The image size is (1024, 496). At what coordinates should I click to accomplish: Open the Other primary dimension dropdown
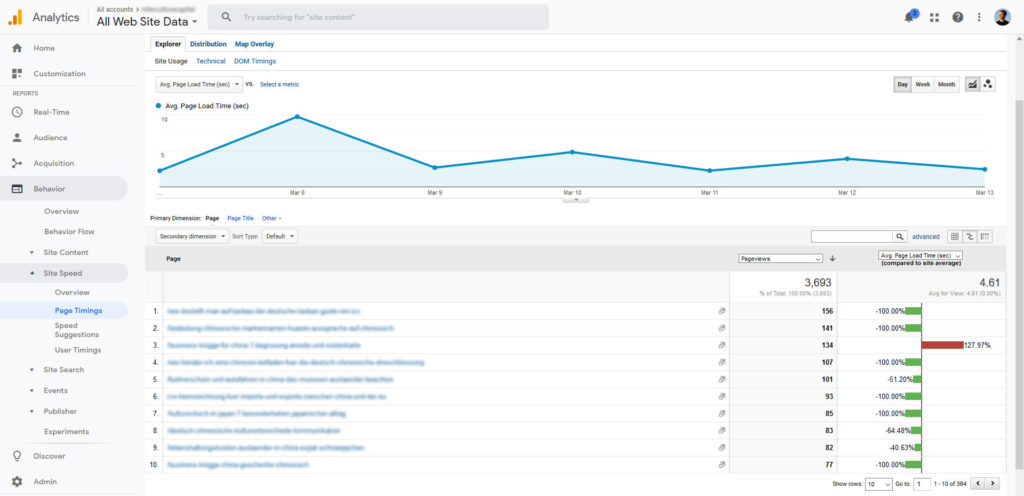point(272,218)
